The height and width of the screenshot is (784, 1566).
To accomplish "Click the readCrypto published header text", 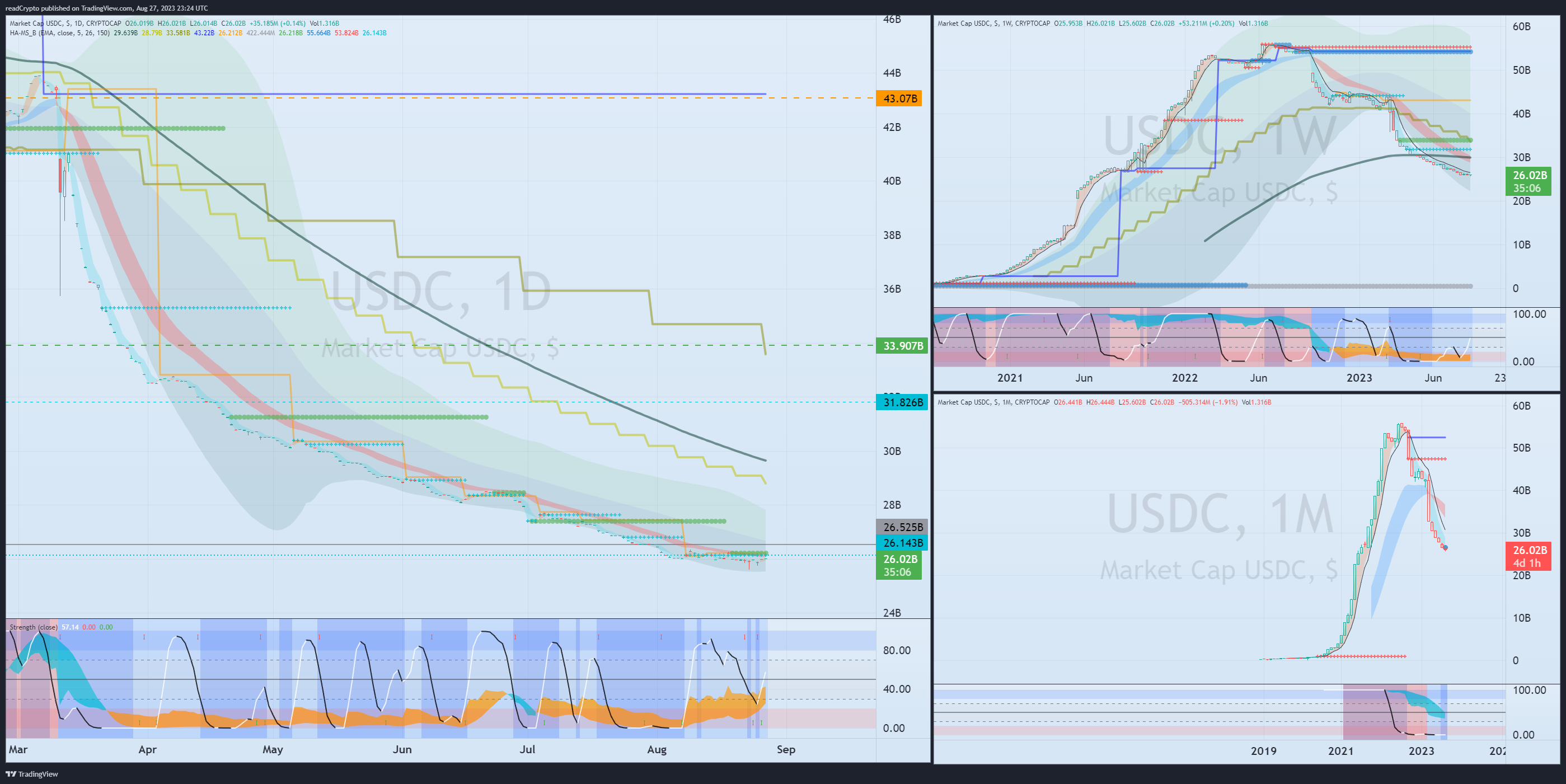I will click(106, 8).
